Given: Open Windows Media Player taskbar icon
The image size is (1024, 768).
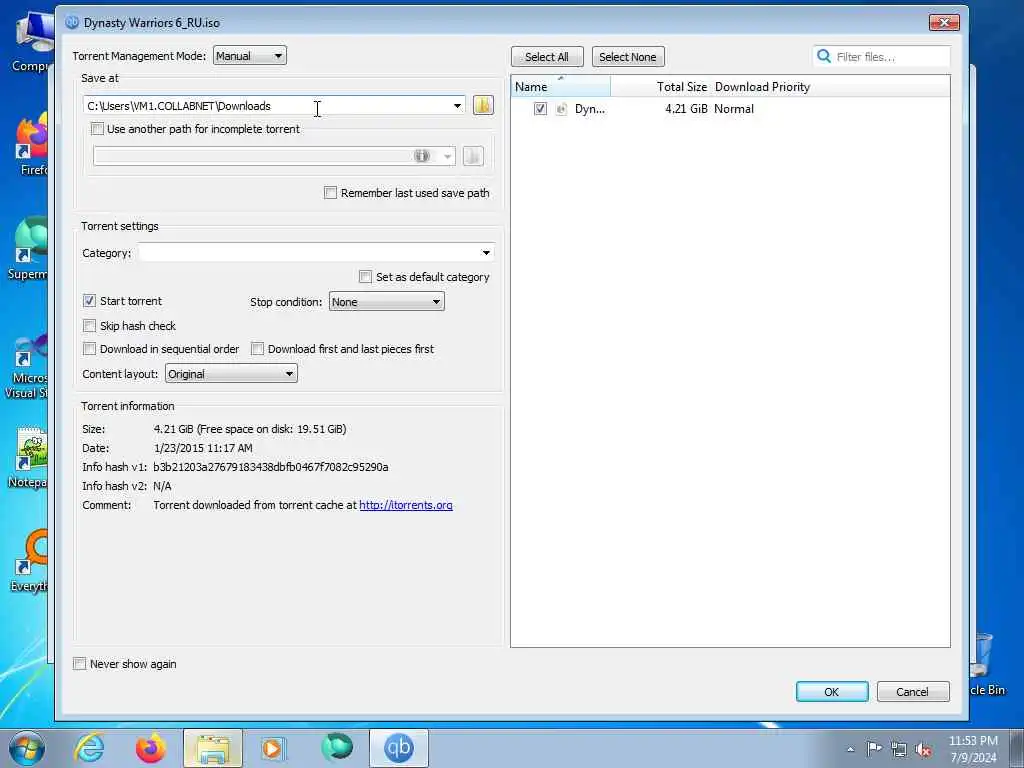Looking at the screenshot, I should [272, 748].
